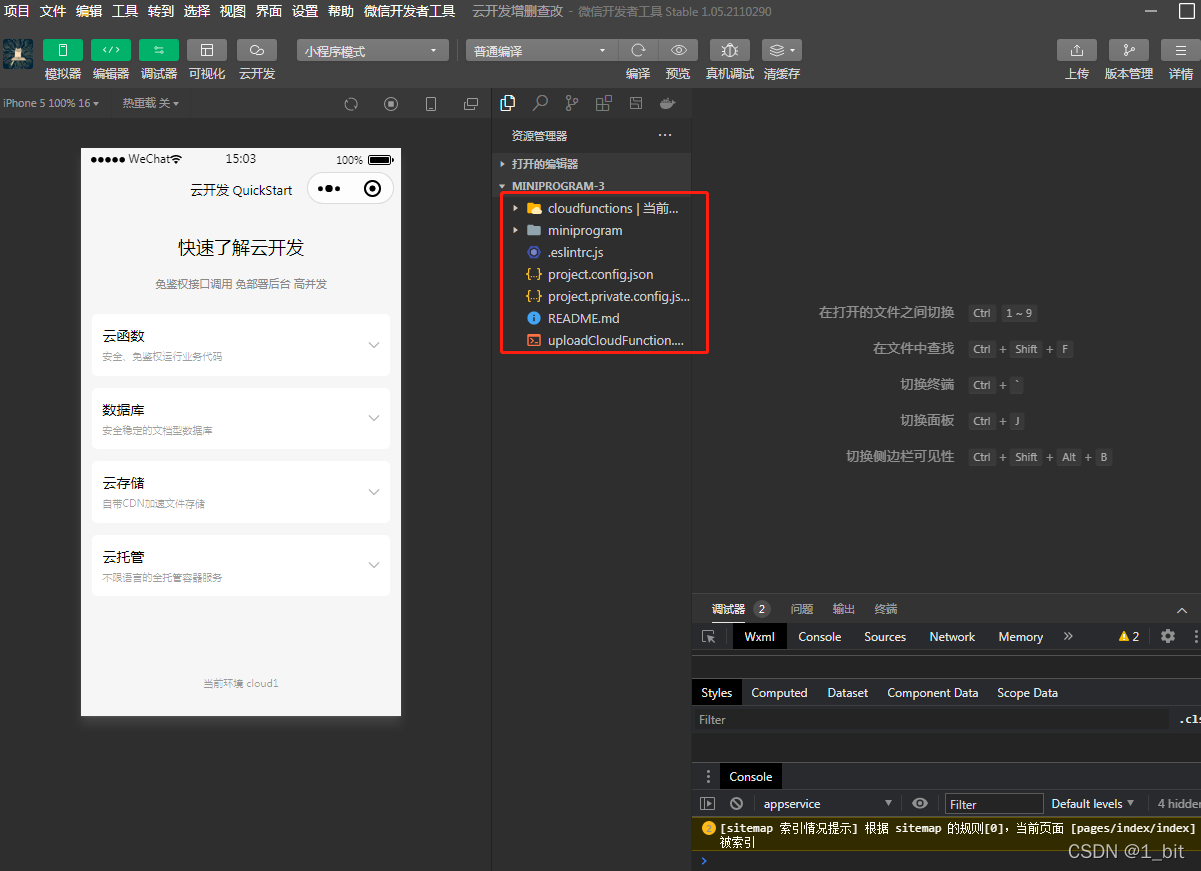Toggle the 调试器 debugger panel button

coord(159,50)
